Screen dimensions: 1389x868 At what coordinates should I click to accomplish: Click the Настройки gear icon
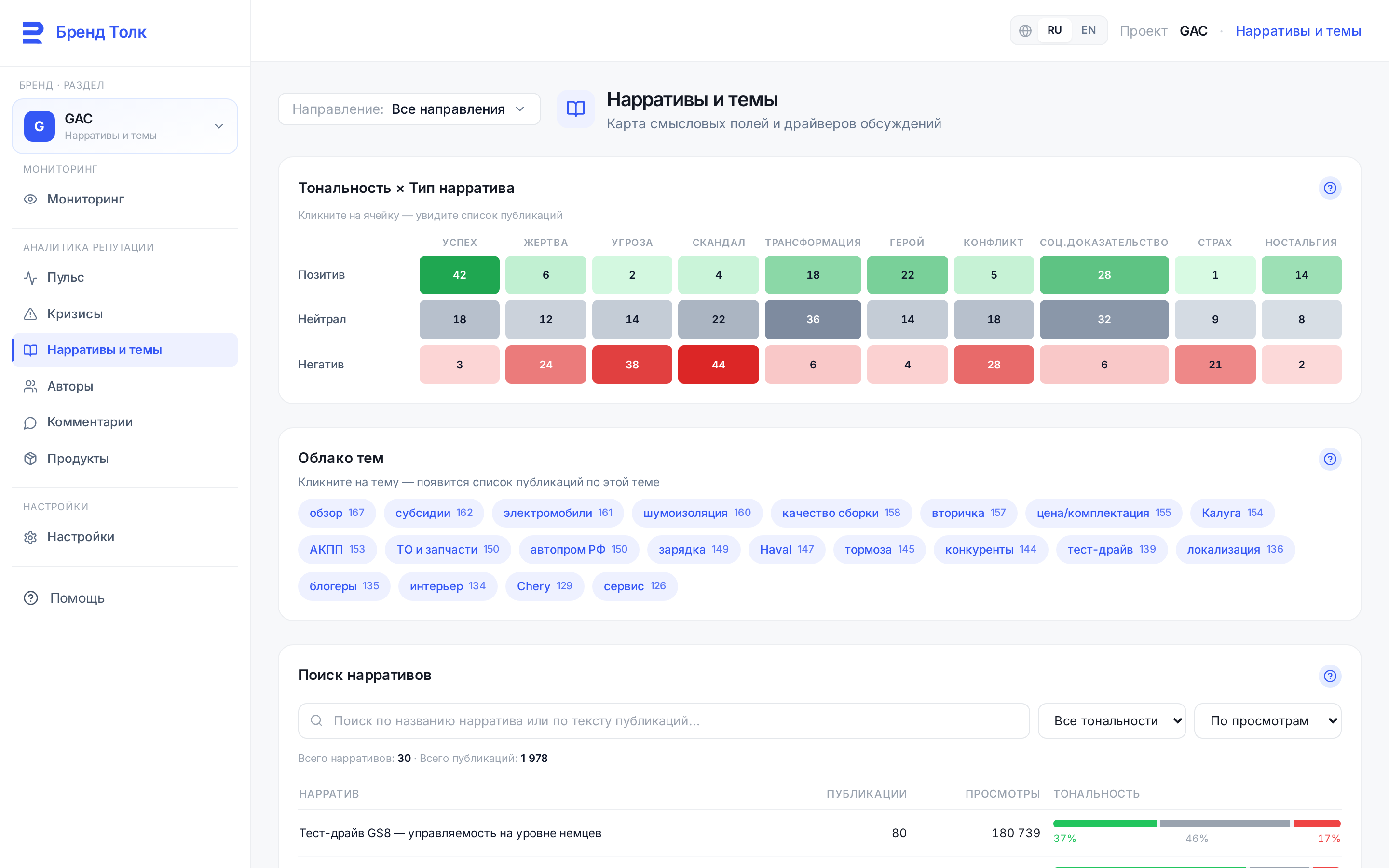(30, 537)
